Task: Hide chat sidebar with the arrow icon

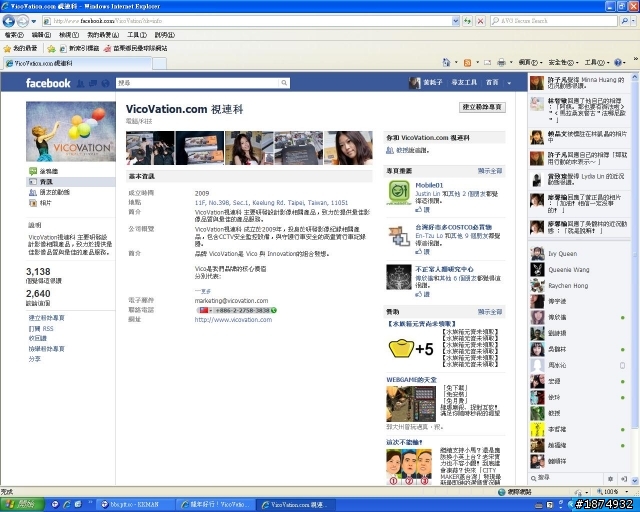Action: click(624, 479)
